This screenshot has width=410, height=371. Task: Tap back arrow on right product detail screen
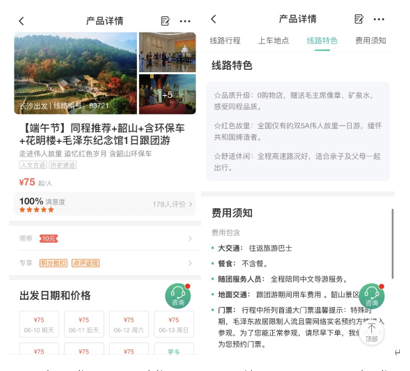pyautogui.click(x=214, y=19)
